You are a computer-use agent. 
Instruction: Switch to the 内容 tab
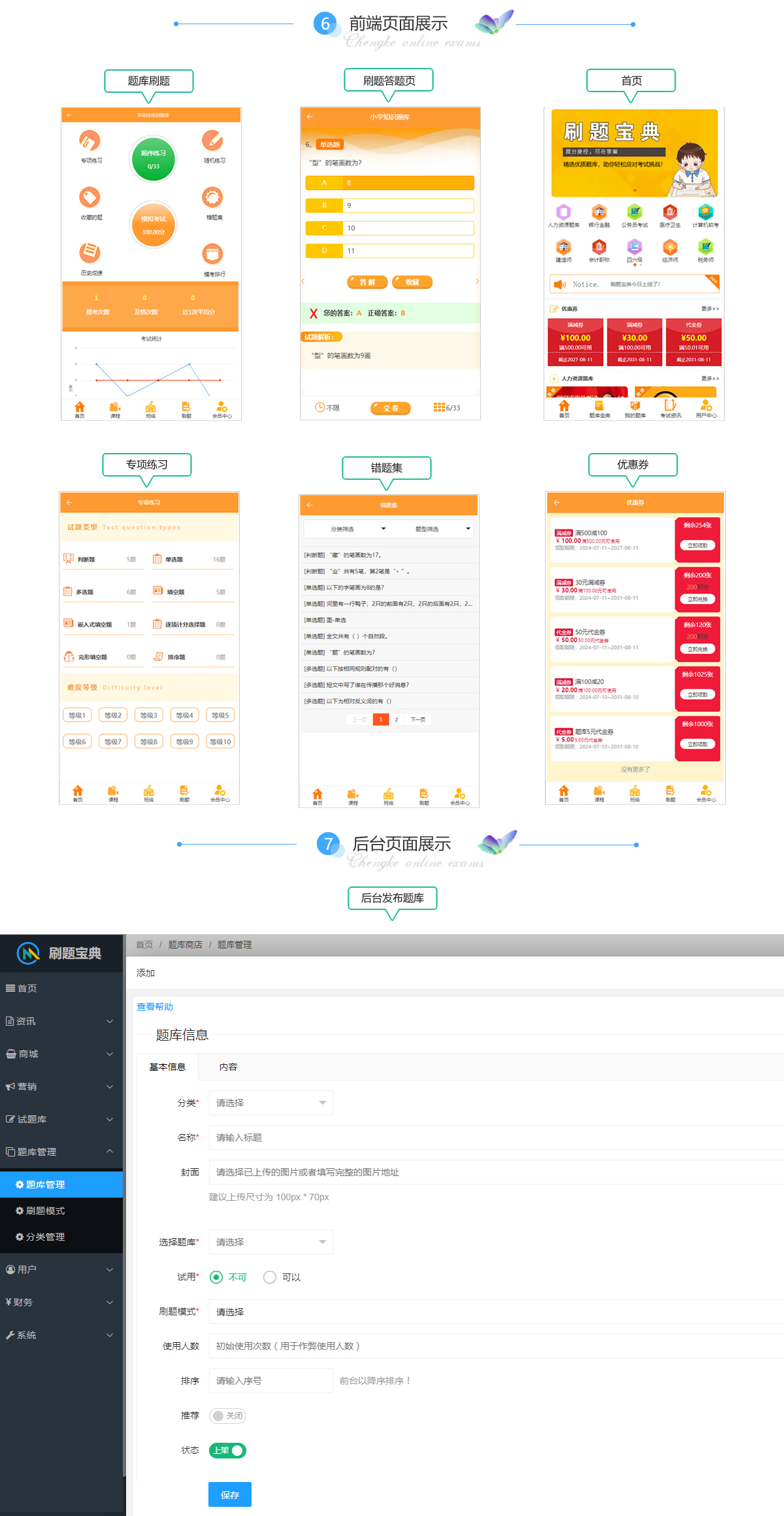tap(228, 1067)
